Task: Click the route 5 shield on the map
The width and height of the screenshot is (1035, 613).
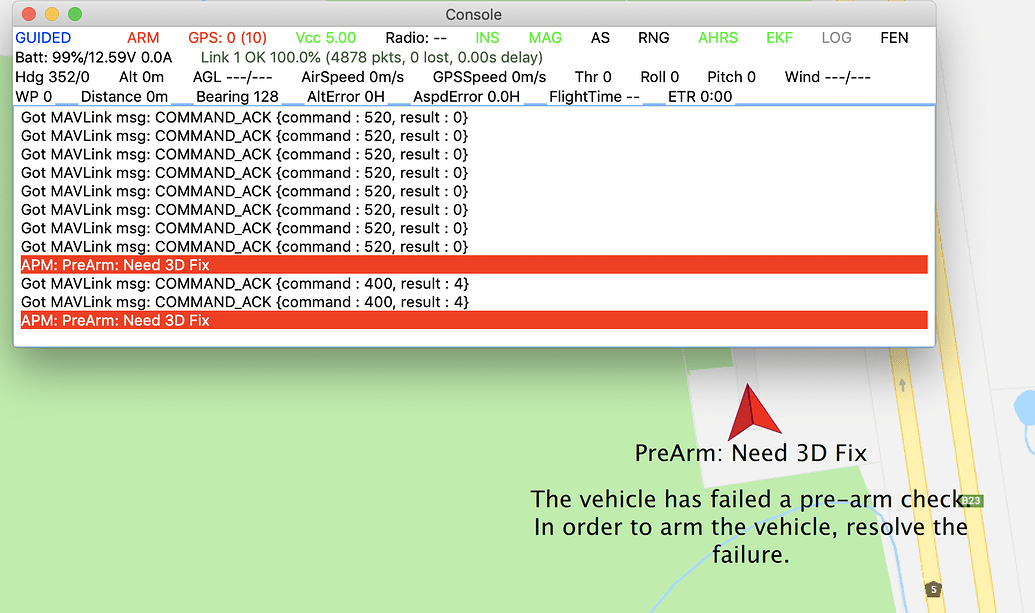Action: 933,589
